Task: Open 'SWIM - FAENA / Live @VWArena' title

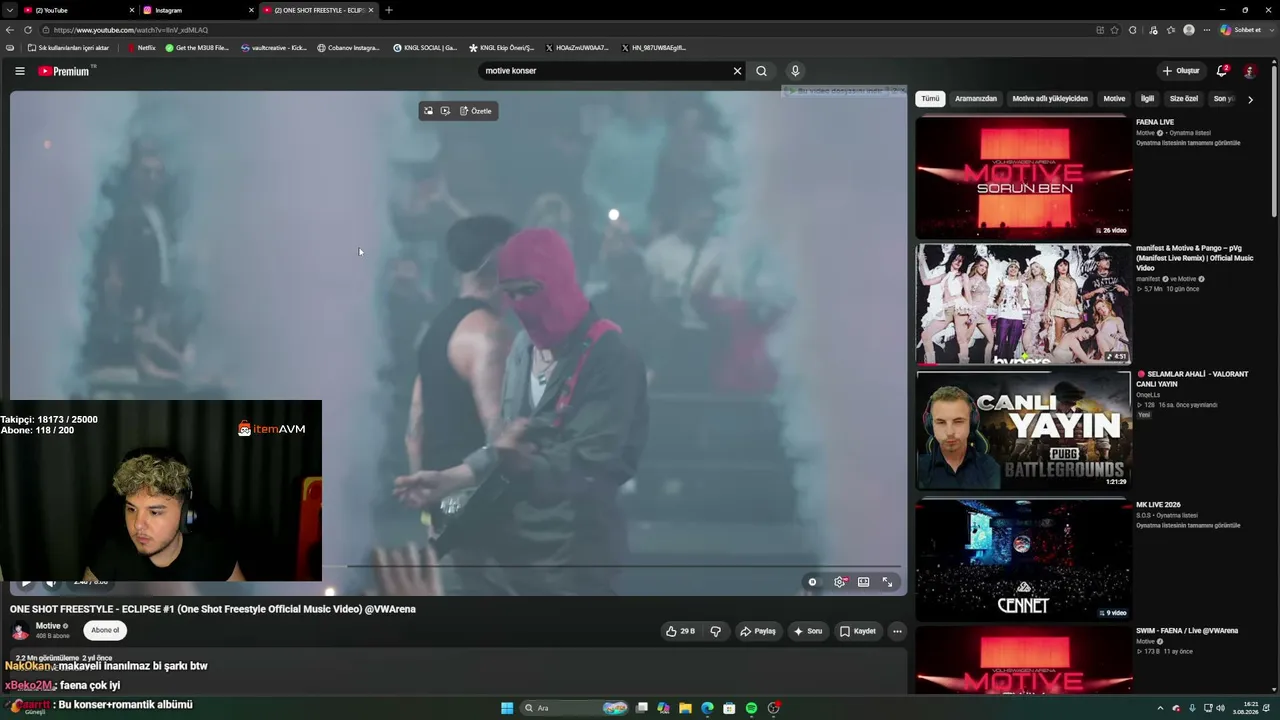Action: pyautogui.click(x=1187, y=631)
